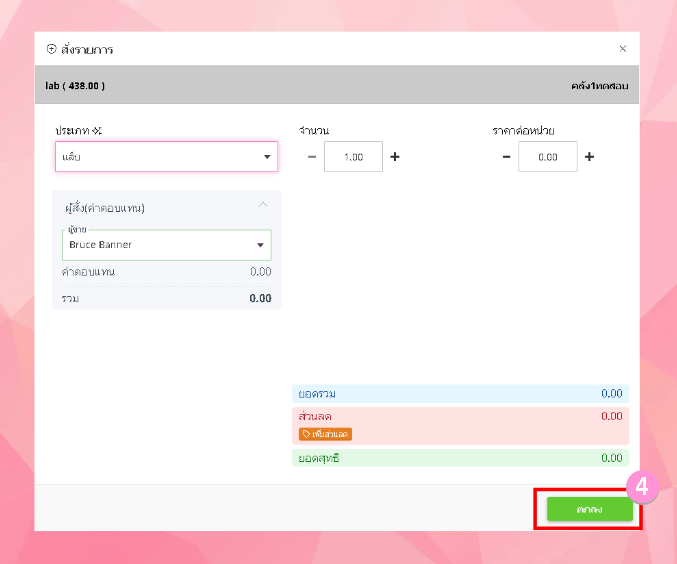Viewport: 677px width, 564px height.
Task: Click the รวม bold value 0.00
Action: (260, 298)
